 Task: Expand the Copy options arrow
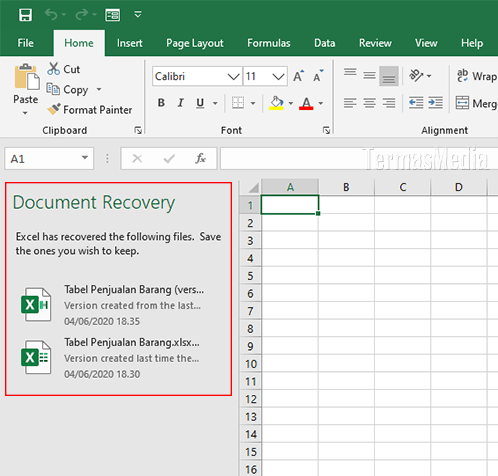(99, 89)
